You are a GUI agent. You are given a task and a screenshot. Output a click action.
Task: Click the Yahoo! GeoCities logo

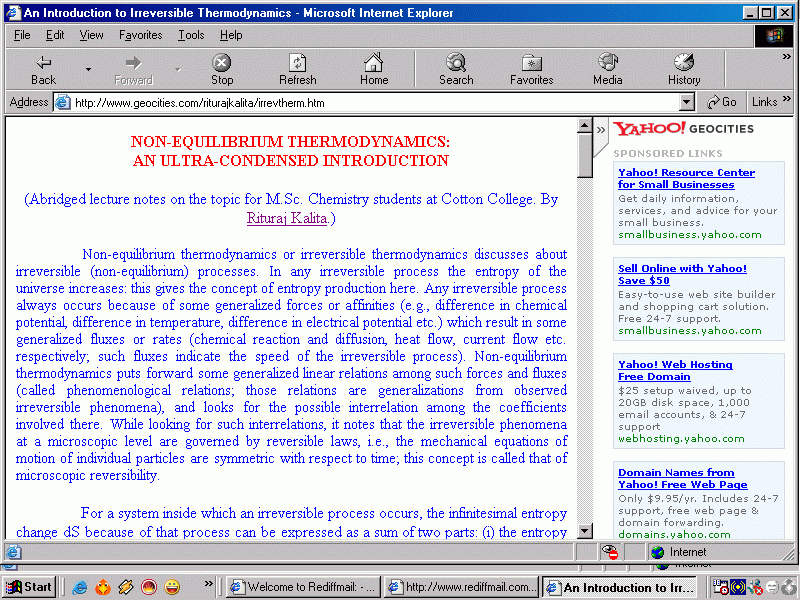click(x=683, y=129)
